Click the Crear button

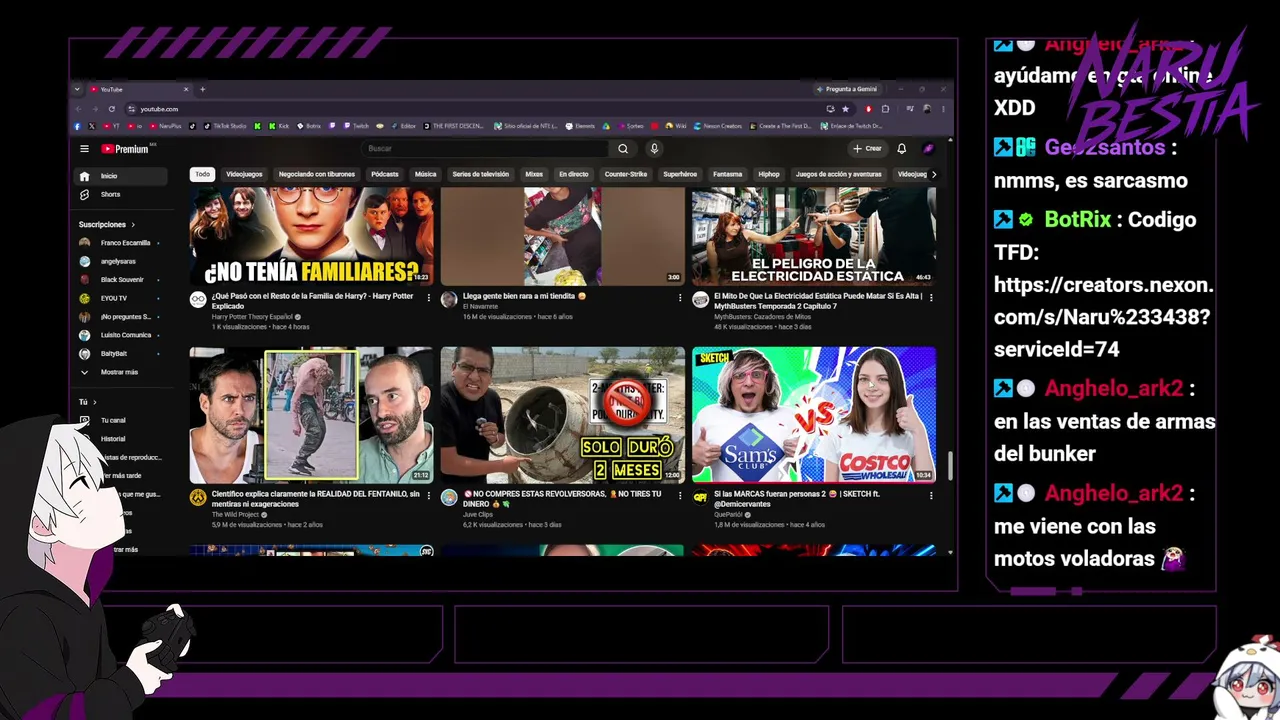867,149
